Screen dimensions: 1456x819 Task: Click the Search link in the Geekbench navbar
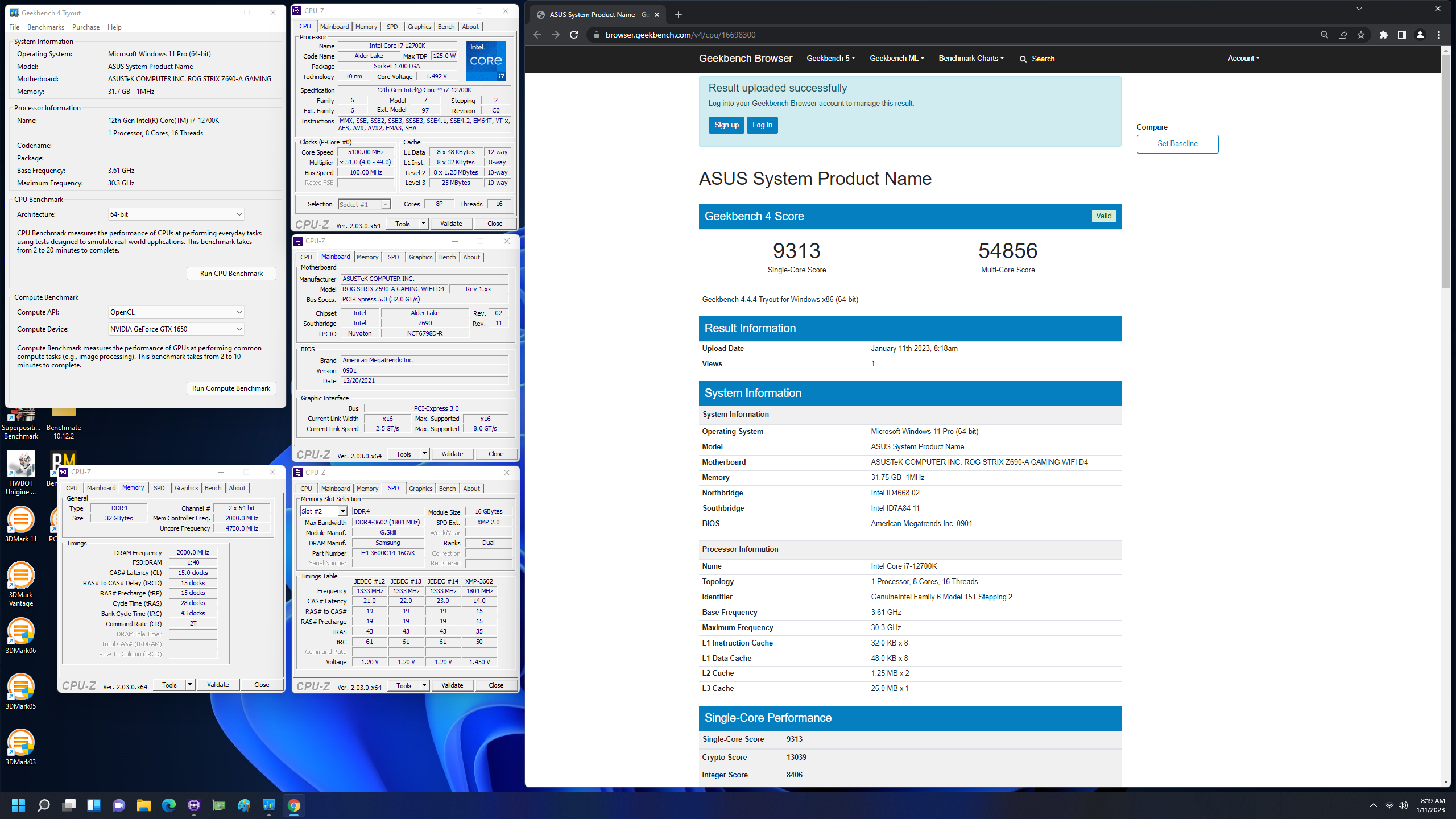1037,59
